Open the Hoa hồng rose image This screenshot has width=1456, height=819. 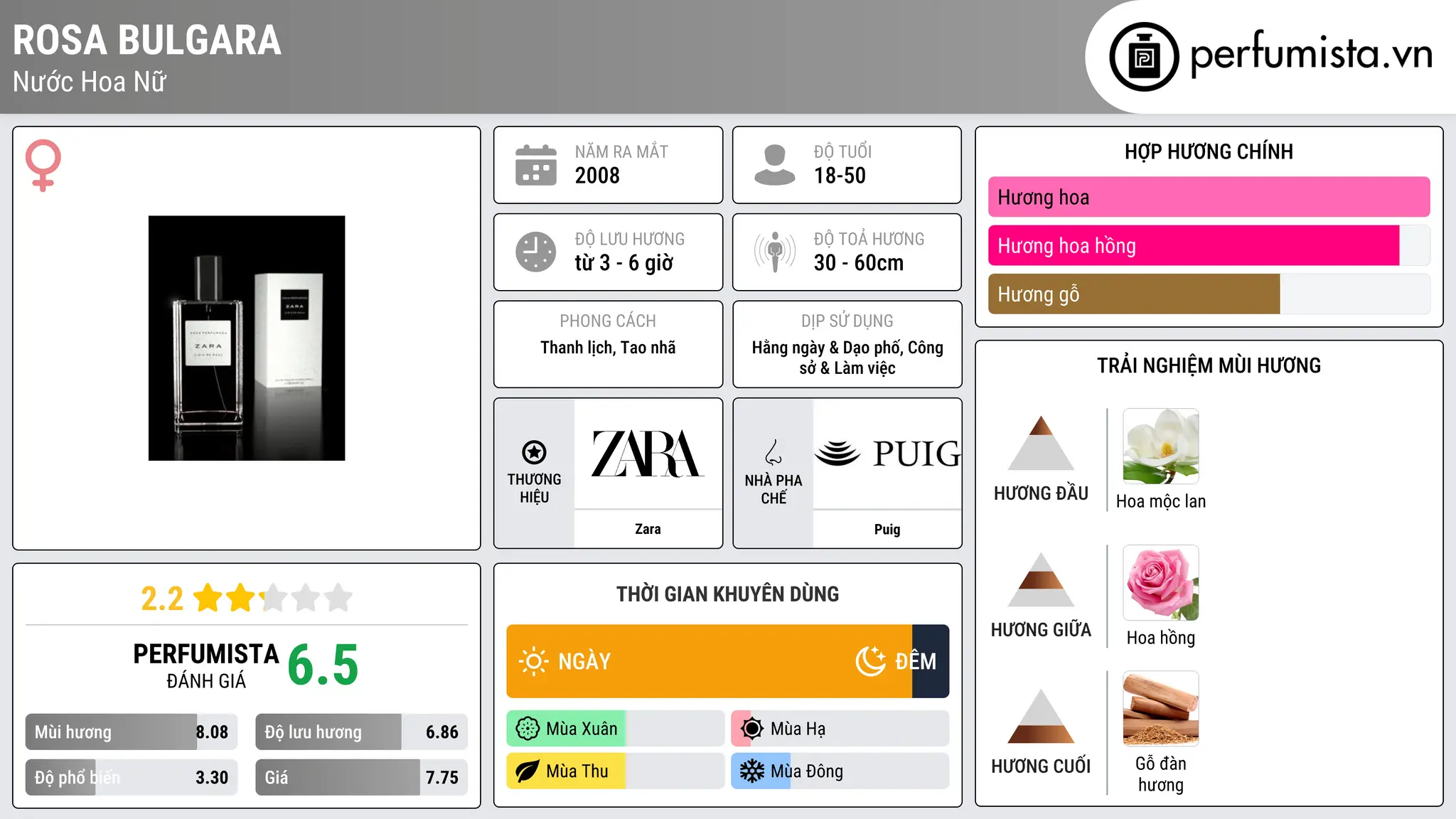click(x=1161, y=583)
